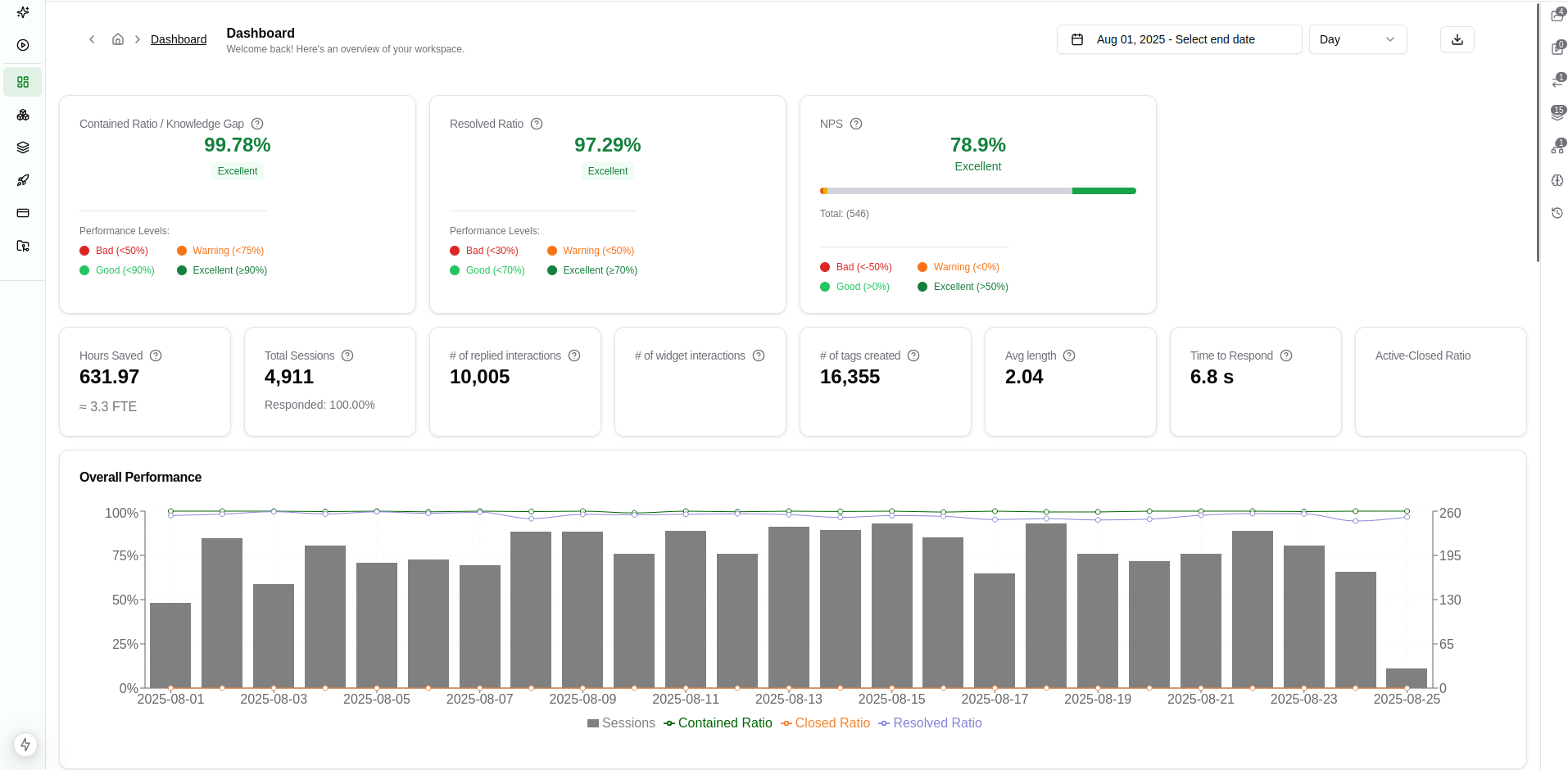Viewport: 1568px width, 770px height.
Task: Toggle the Closed Ratio line in legend
Action: tap(826, 722)
